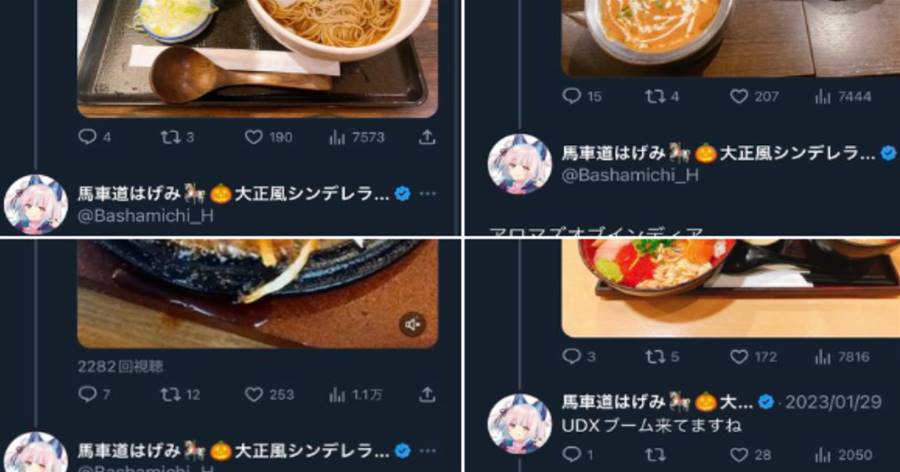View analytics for tweet with 7444 views
Screen dimensions: 900x472
click(x=844, y=96)
